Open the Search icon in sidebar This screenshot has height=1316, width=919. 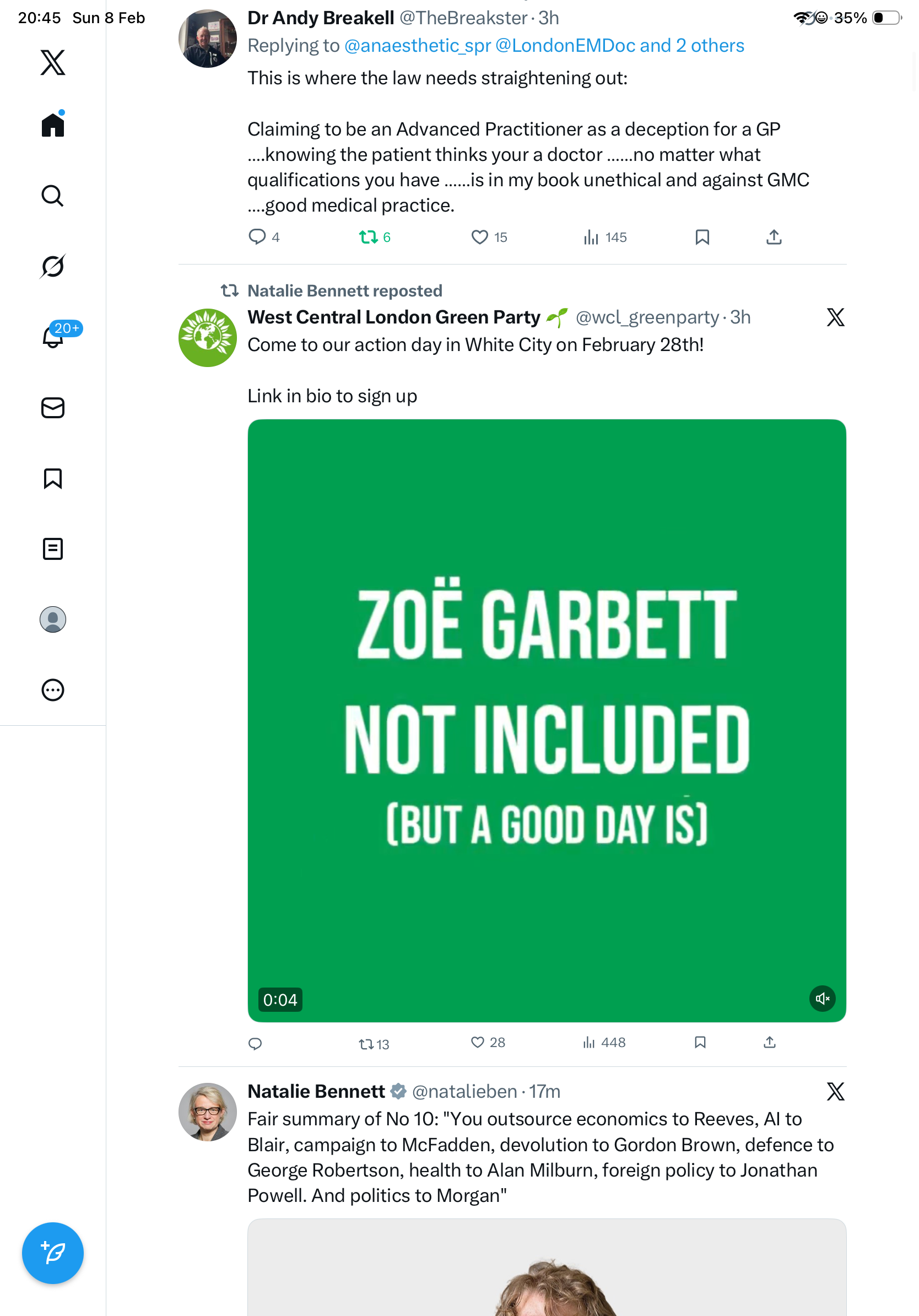pos(53,196)
